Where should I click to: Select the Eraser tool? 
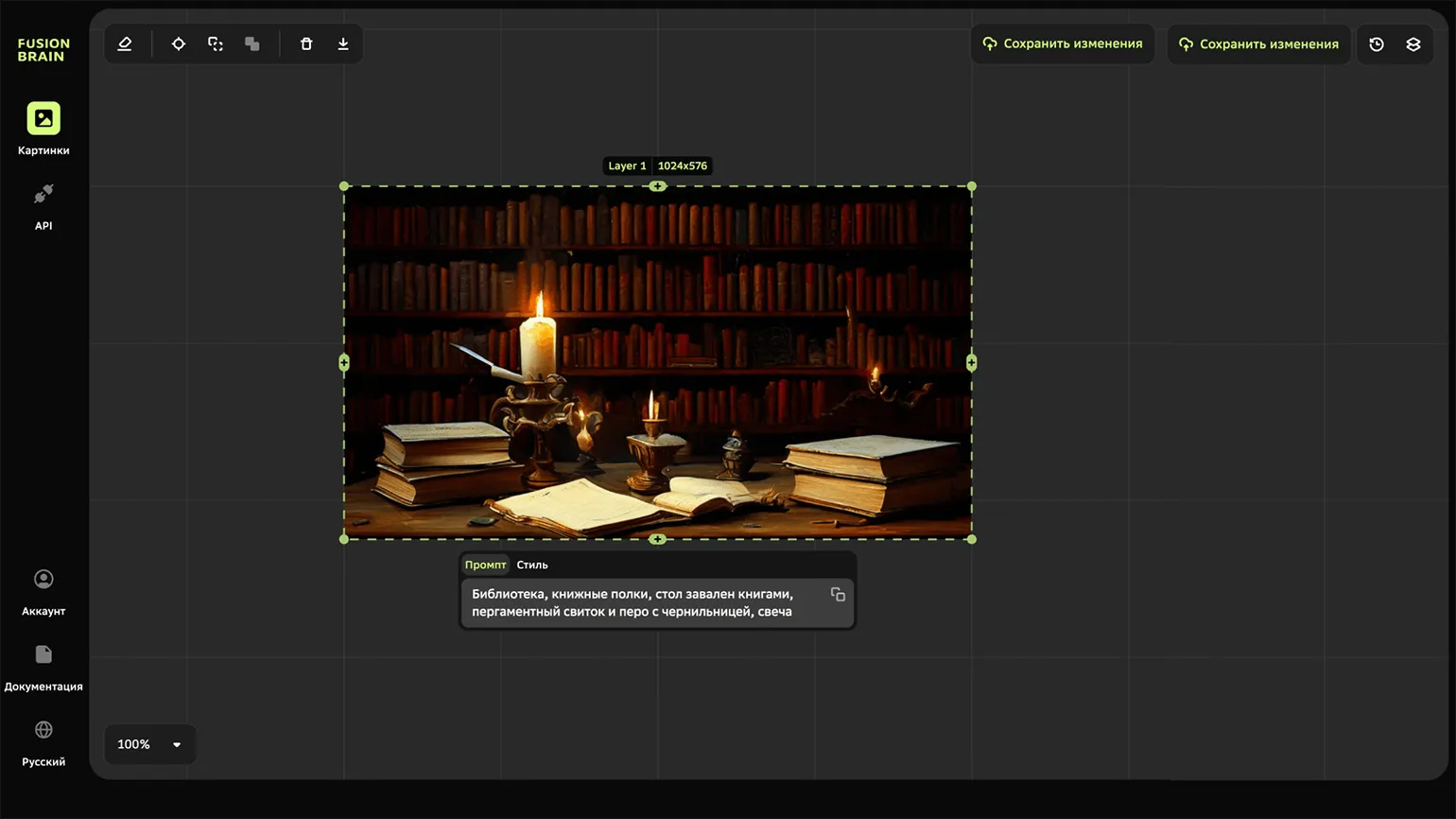click(x=125, y=44)
